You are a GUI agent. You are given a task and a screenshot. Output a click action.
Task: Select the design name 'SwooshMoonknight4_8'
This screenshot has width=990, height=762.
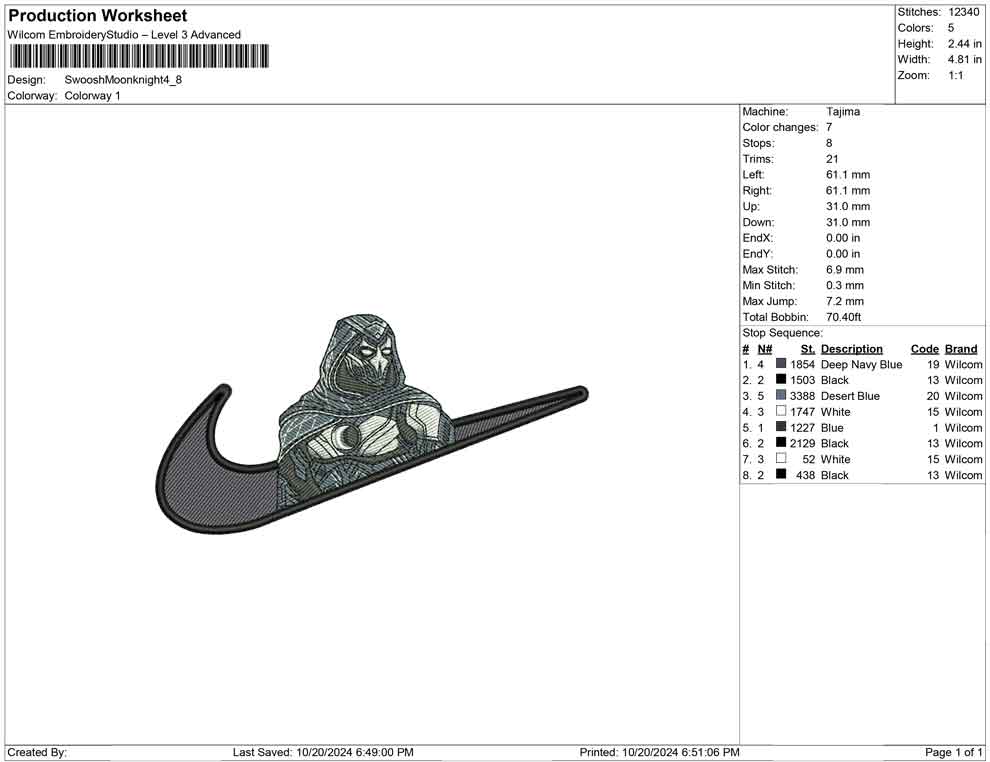point(123,80)
